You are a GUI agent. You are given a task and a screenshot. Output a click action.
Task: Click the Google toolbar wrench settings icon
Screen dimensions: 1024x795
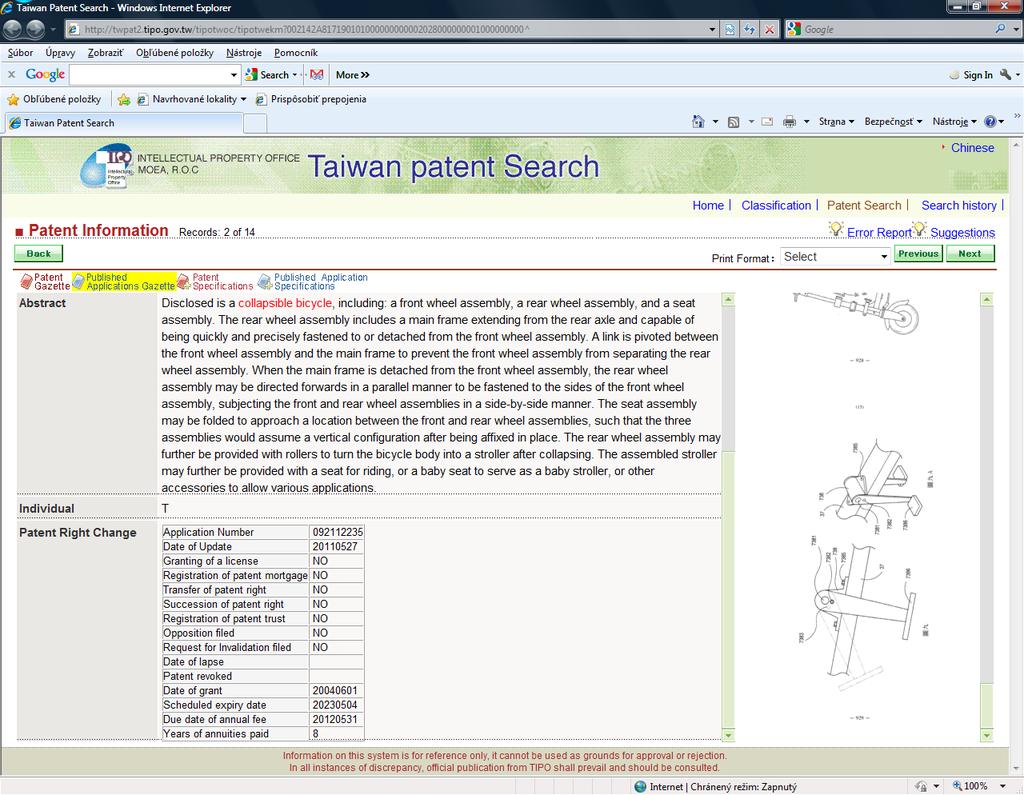tap(1006, 74)
